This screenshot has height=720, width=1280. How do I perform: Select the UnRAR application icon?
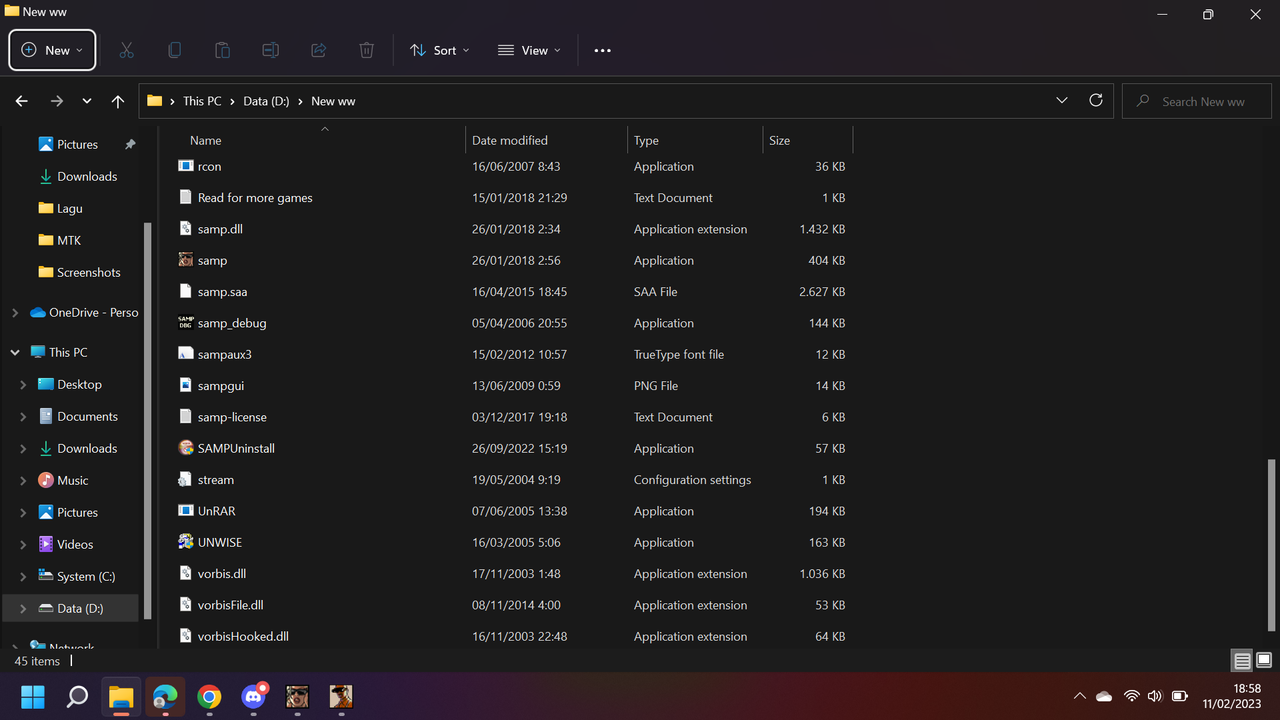pyautogui.click(x=186, y=511)
